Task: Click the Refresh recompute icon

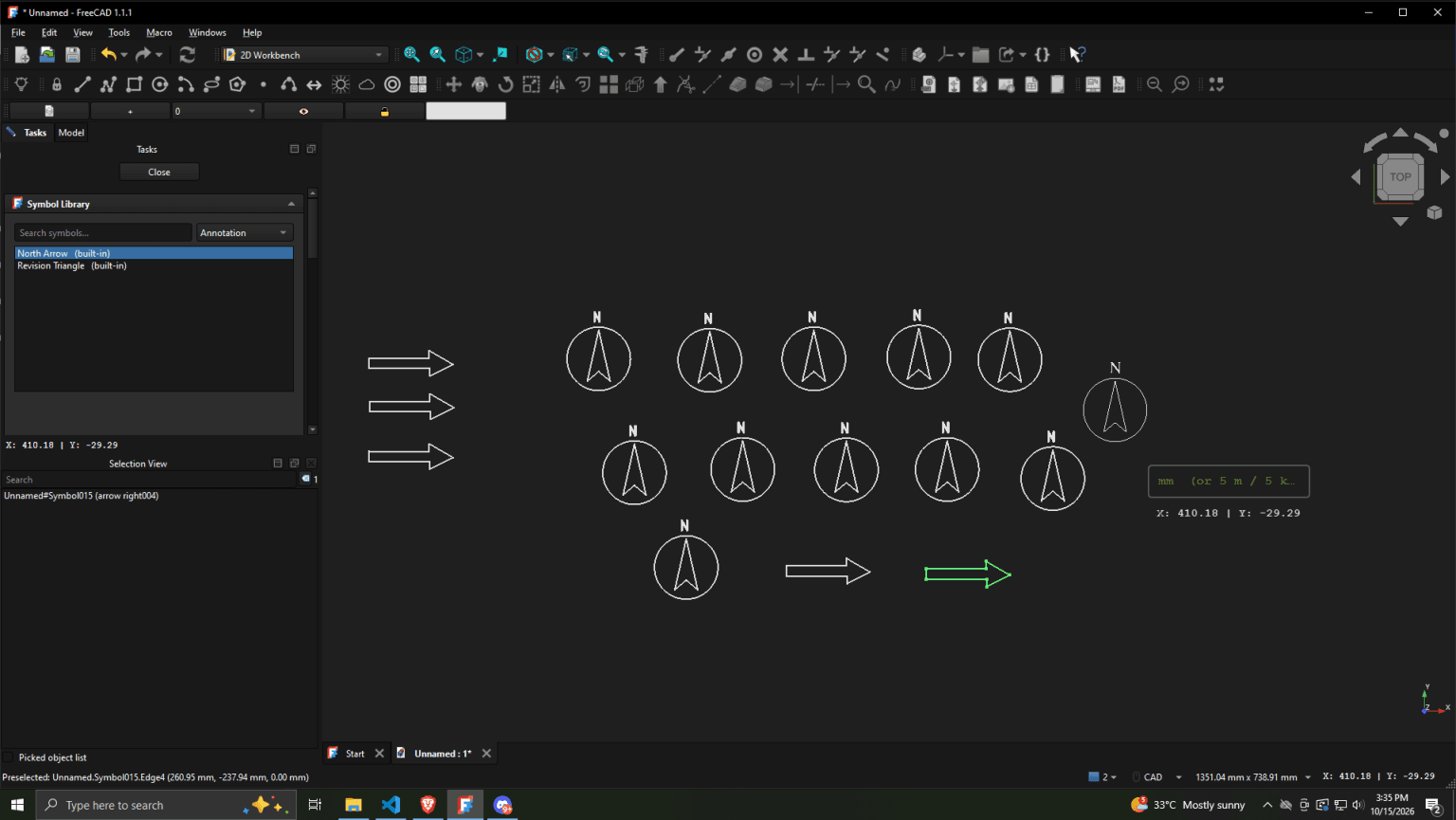Action: (187, 55)
